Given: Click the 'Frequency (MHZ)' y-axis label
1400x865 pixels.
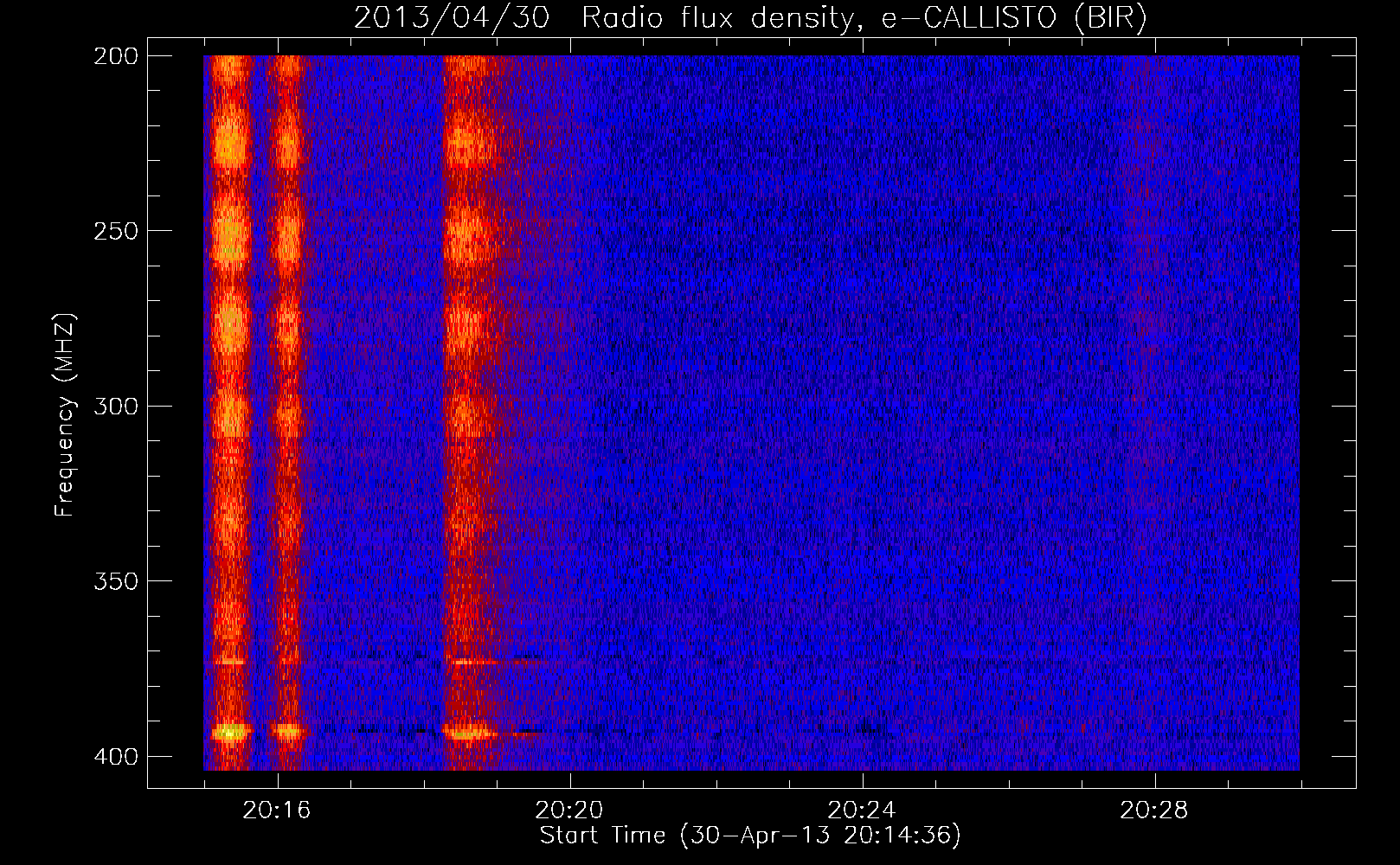Looking at the screenshot, I should 65,415.
